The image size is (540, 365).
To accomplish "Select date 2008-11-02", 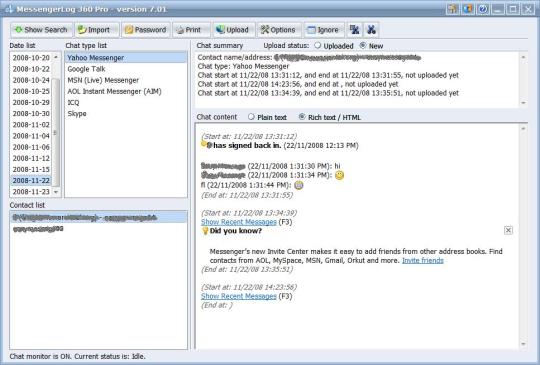I will [x=31, y=125].
